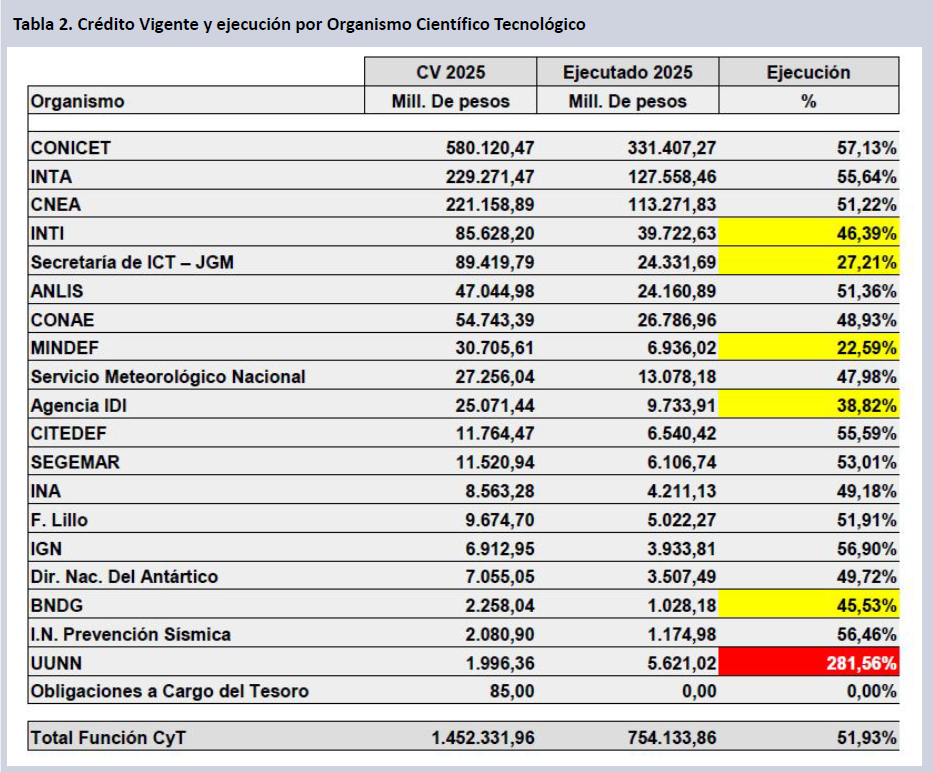Click the yellow 46,39% cell for INTI
933x772 pixels.
pyautogui.click(x=809, y=233)
